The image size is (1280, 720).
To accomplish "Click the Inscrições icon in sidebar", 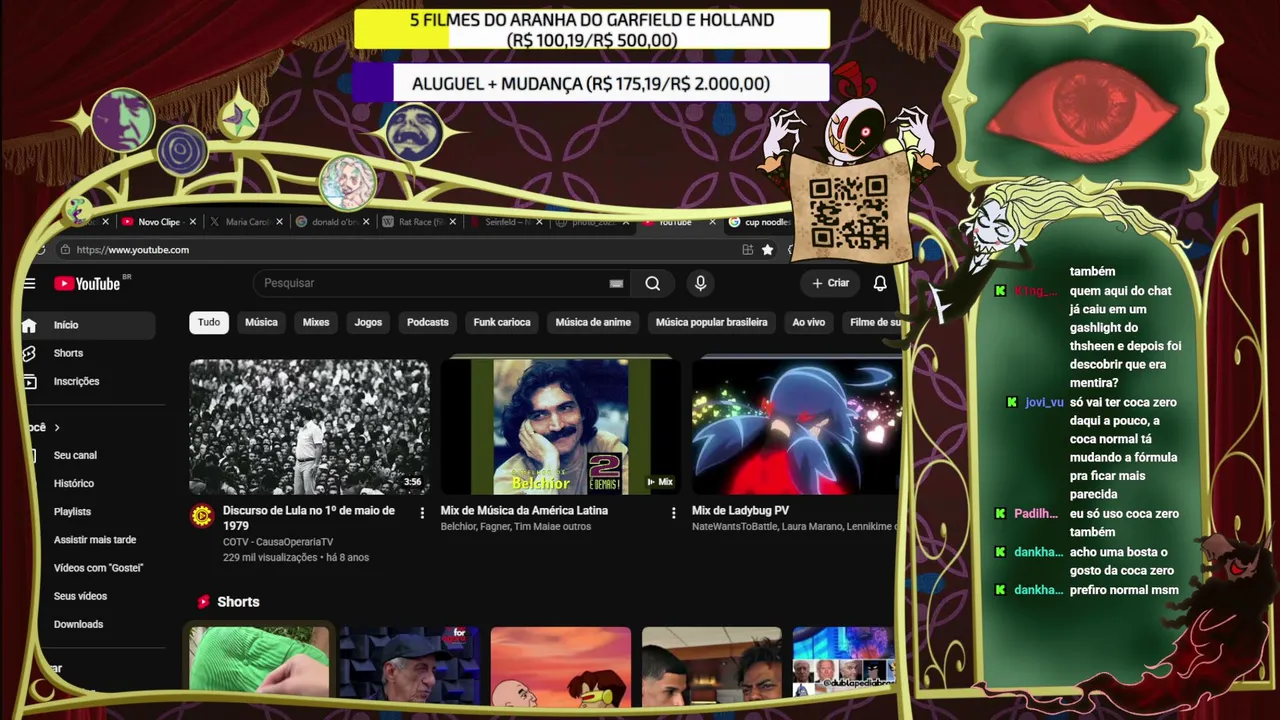I will click(x=29, y=381).
